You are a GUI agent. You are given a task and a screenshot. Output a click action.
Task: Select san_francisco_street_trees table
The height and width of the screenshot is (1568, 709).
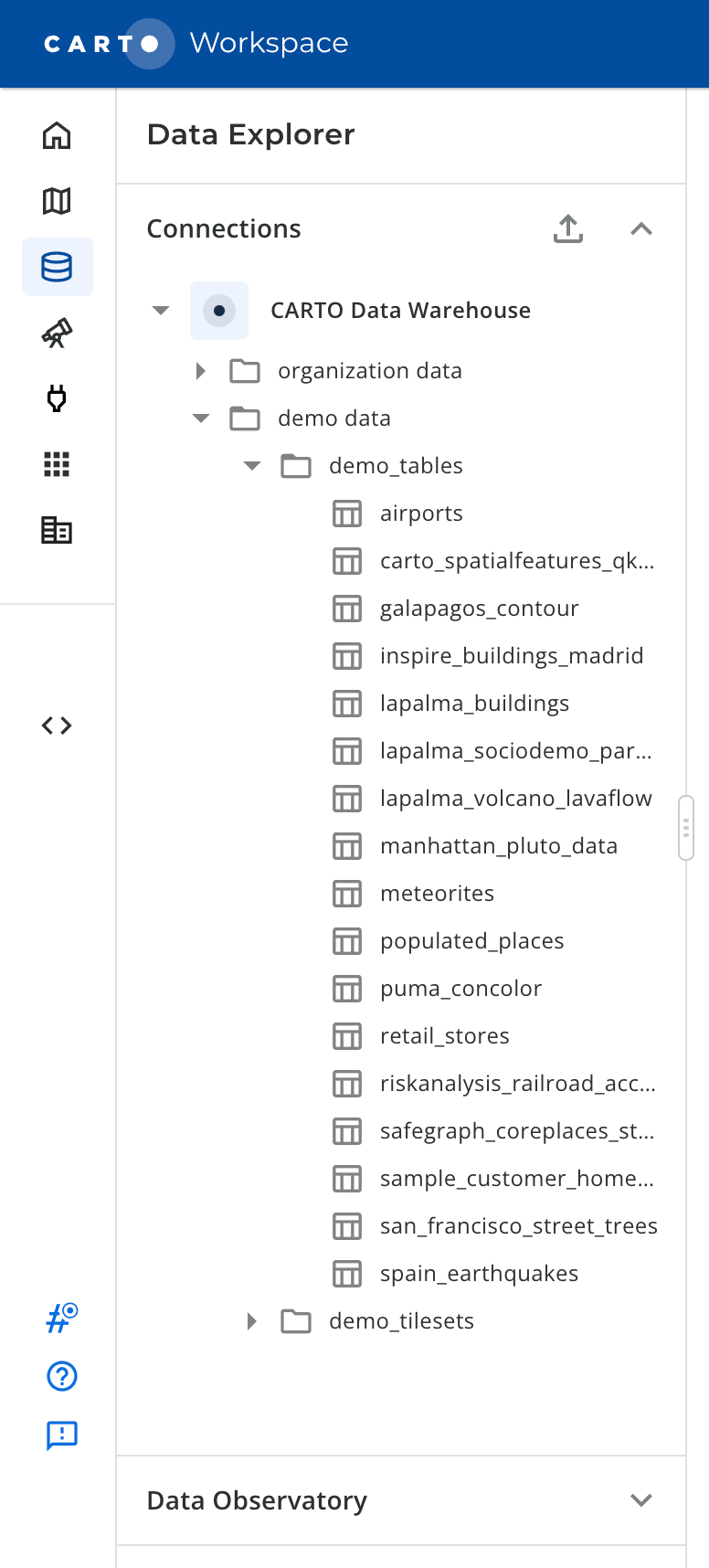coord(518,1226)
